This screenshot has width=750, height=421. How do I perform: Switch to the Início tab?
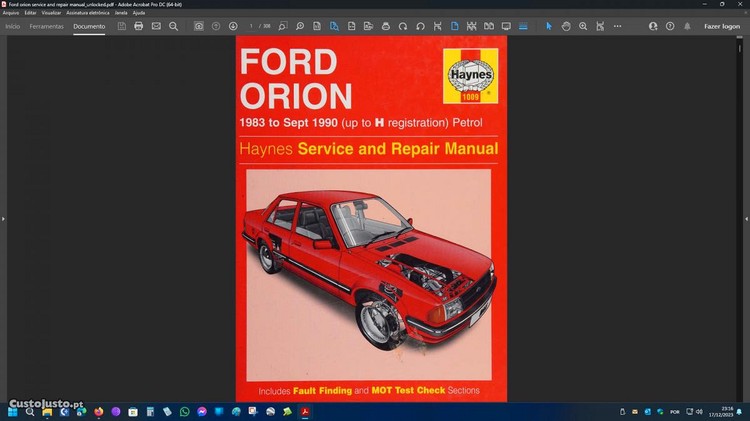[x=12, y=26]
